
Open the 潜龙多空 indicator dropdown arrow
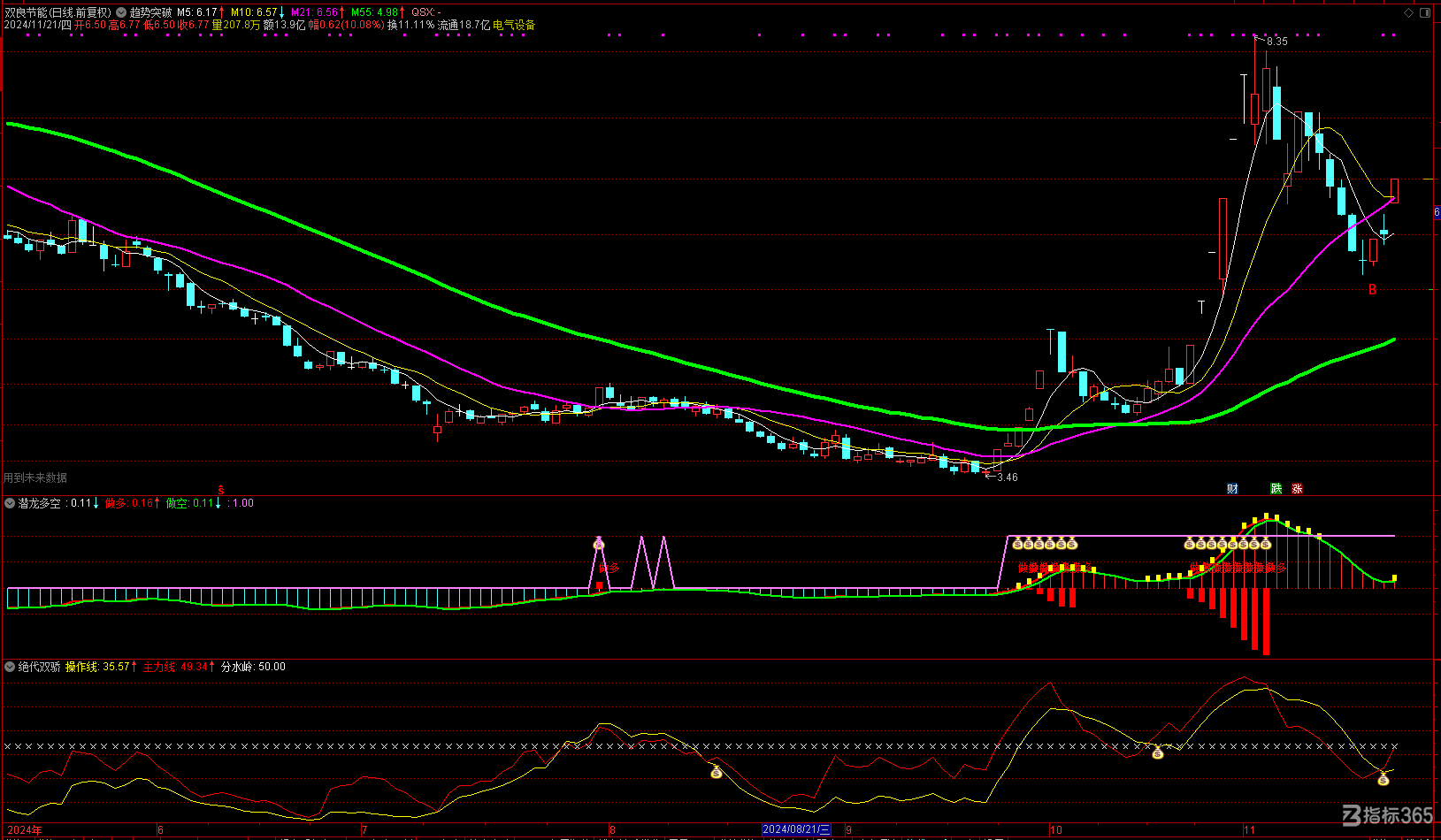(x=10, y=503)
